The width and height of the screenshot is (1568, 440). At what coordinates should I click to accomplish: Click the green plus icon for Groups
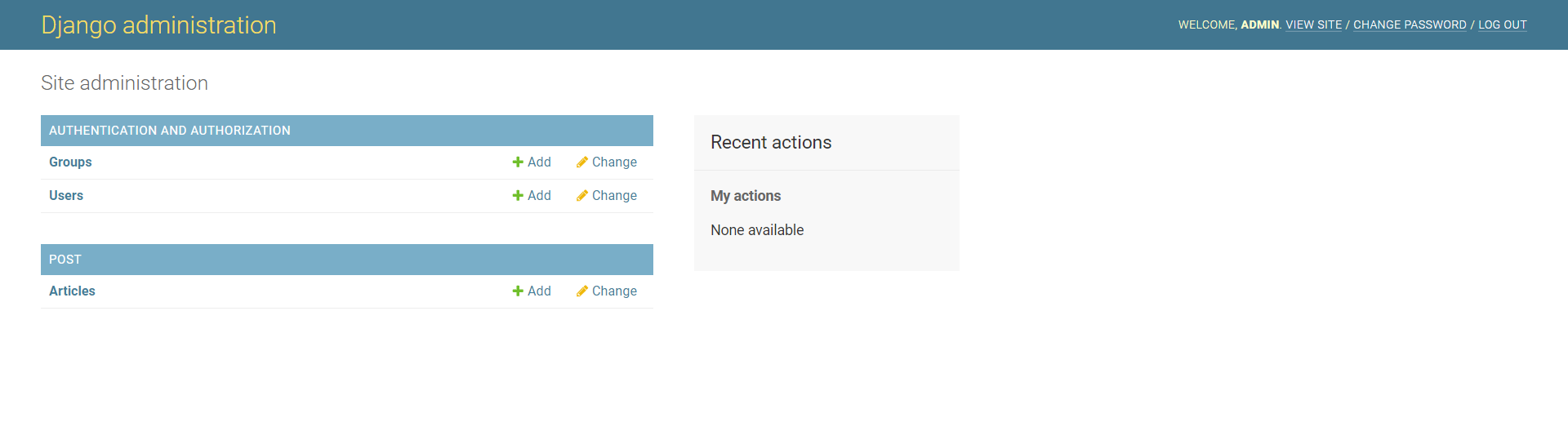518,162
